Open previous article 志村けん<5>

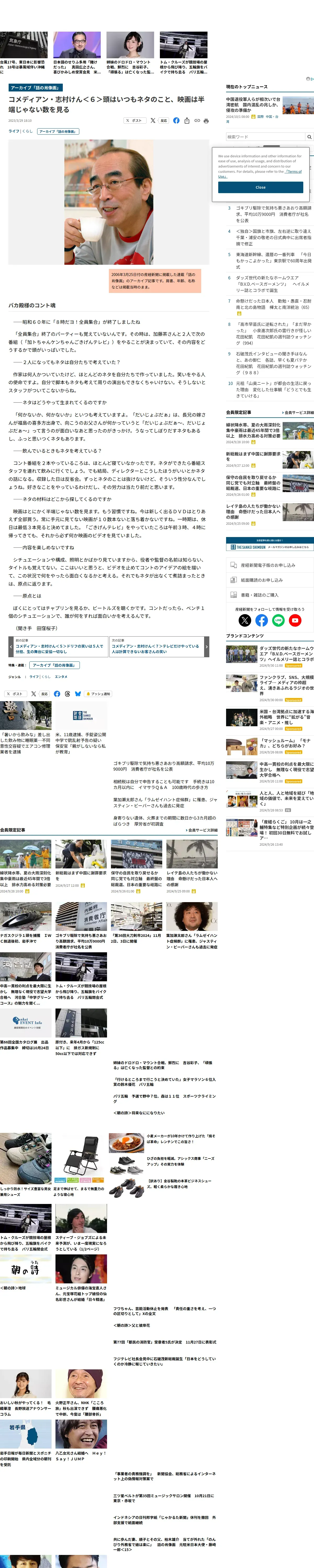tap(60, 649)
